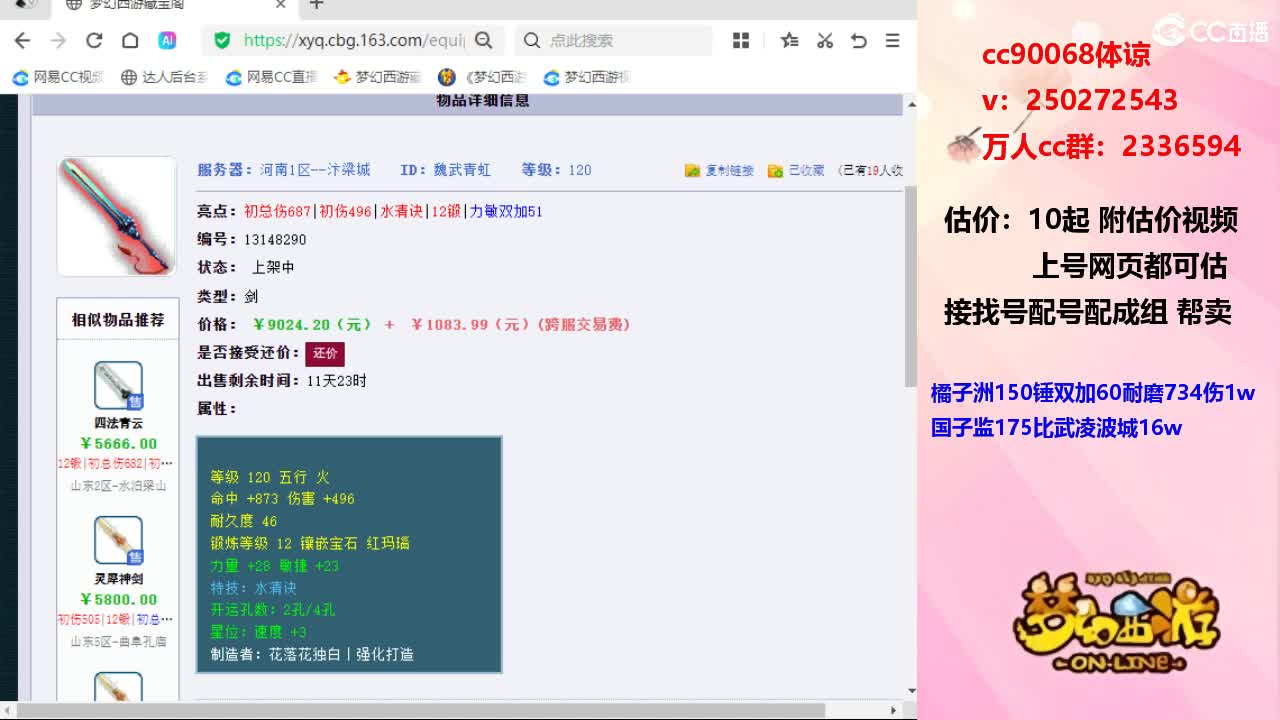Open the AI assistant icon
This screenshot has width=1280, height=720.
pos(167,41)
